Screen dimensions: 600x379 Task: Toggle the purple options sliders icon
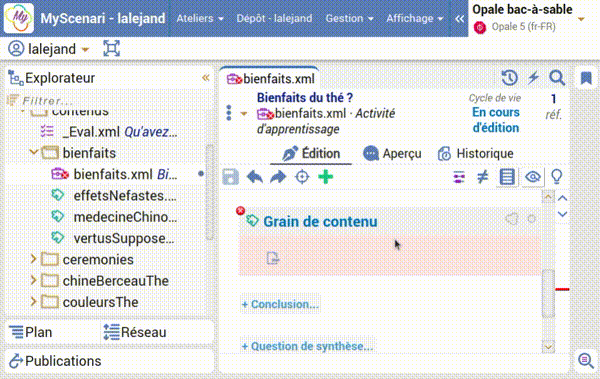coord(459,177)
